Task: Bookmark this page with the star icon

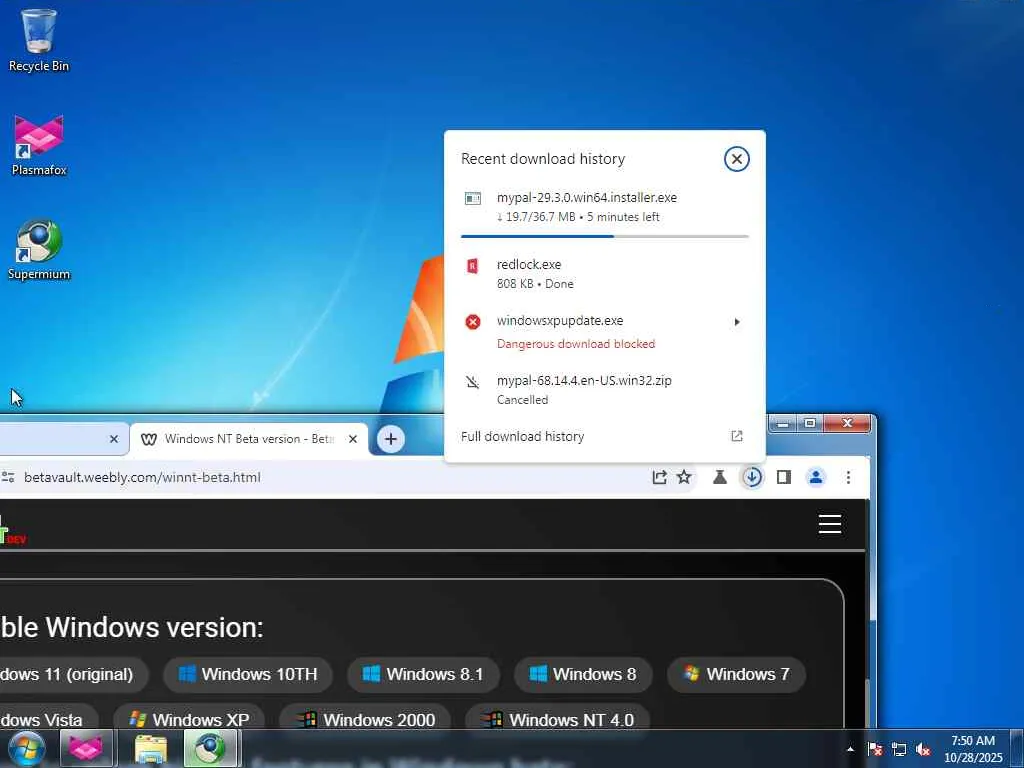Action: [x=684, y=477]
